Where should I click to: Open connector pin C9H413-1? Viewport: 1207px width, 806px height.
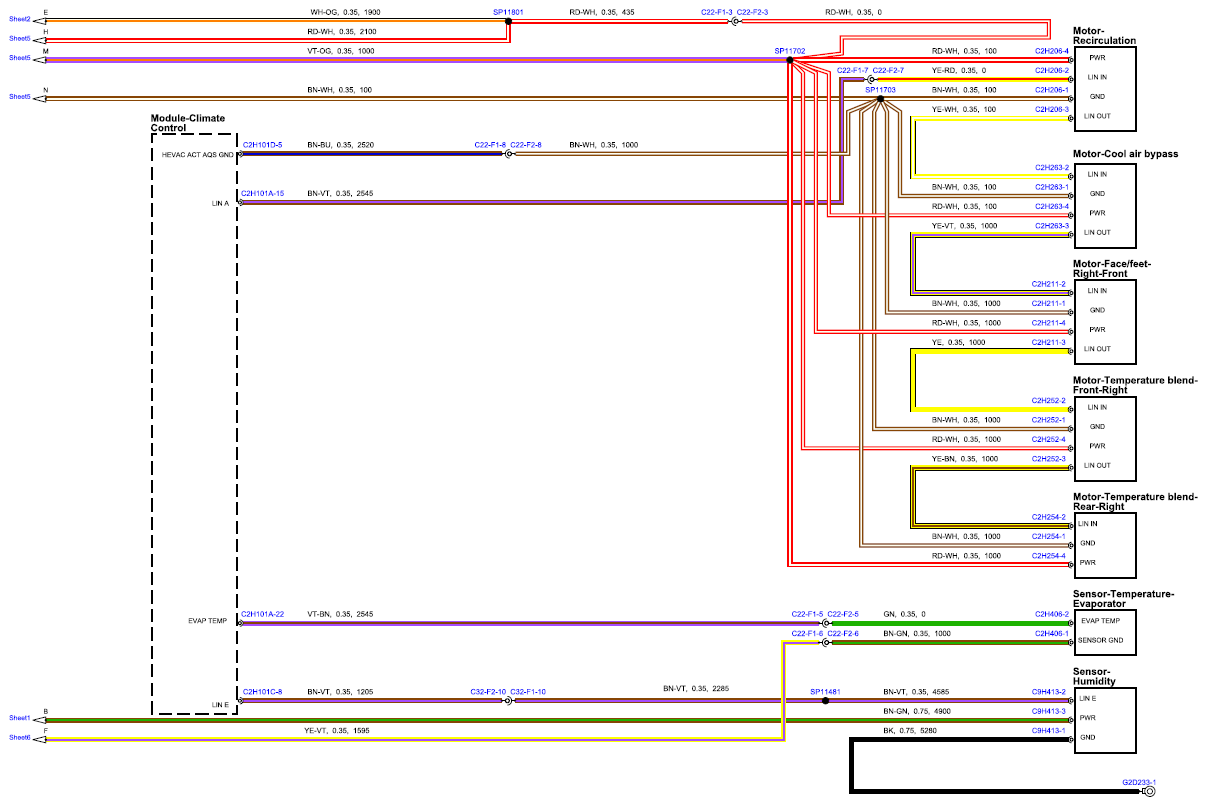click(1049, 731)
